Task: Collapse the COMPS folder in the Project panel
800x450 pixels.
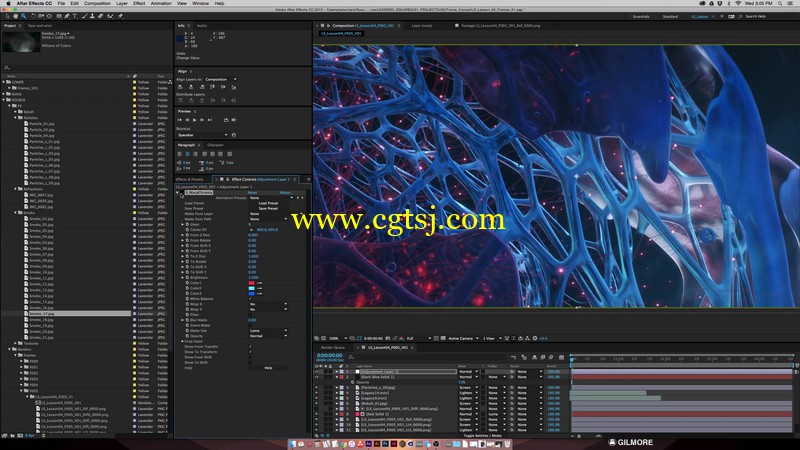Action: 4,82
